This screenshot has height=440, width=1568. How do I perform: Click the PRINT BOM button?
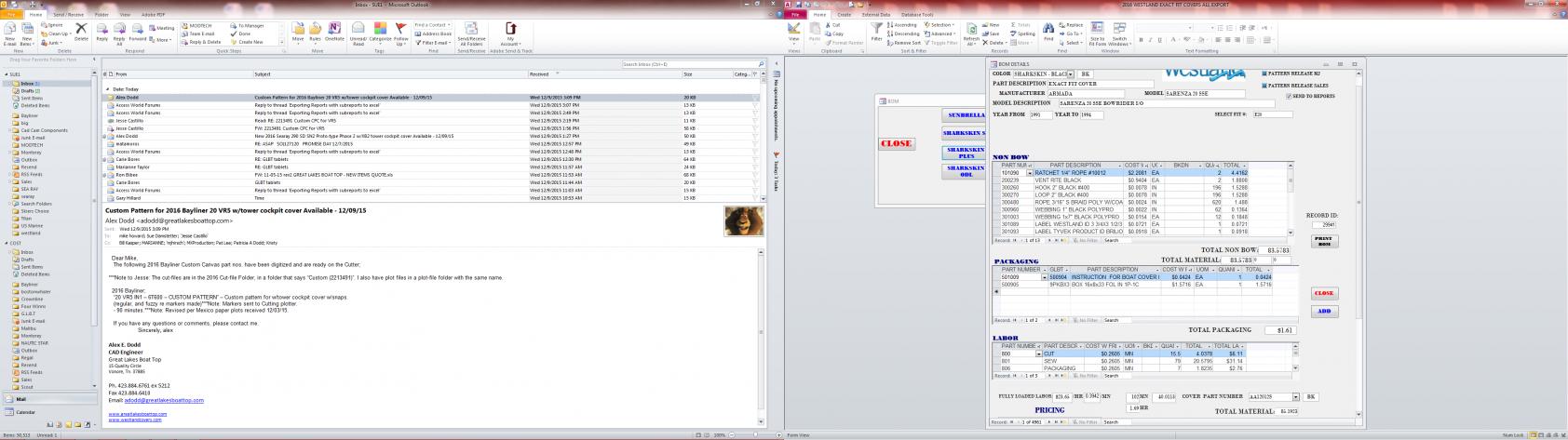click(x=1323, y=240)
